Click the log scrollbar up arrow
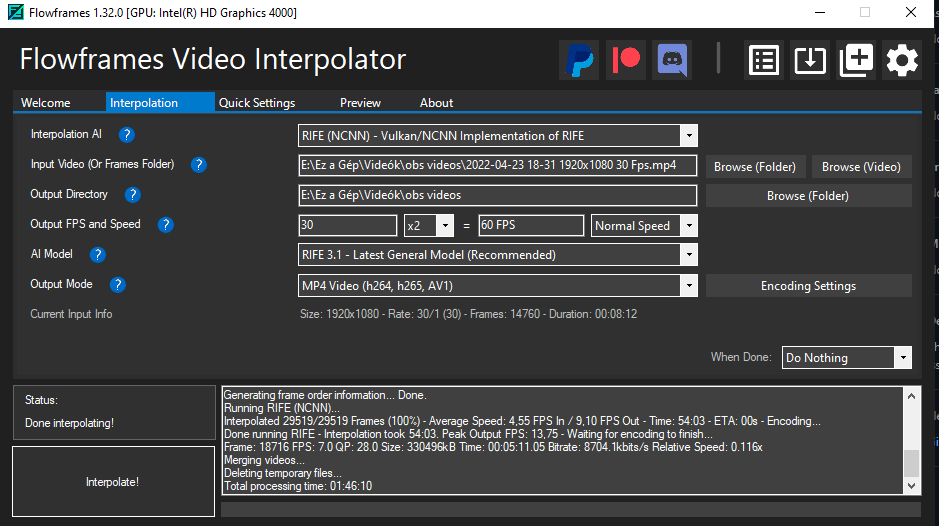The height and width of the screenshot is (526, 939). point(911,396)
